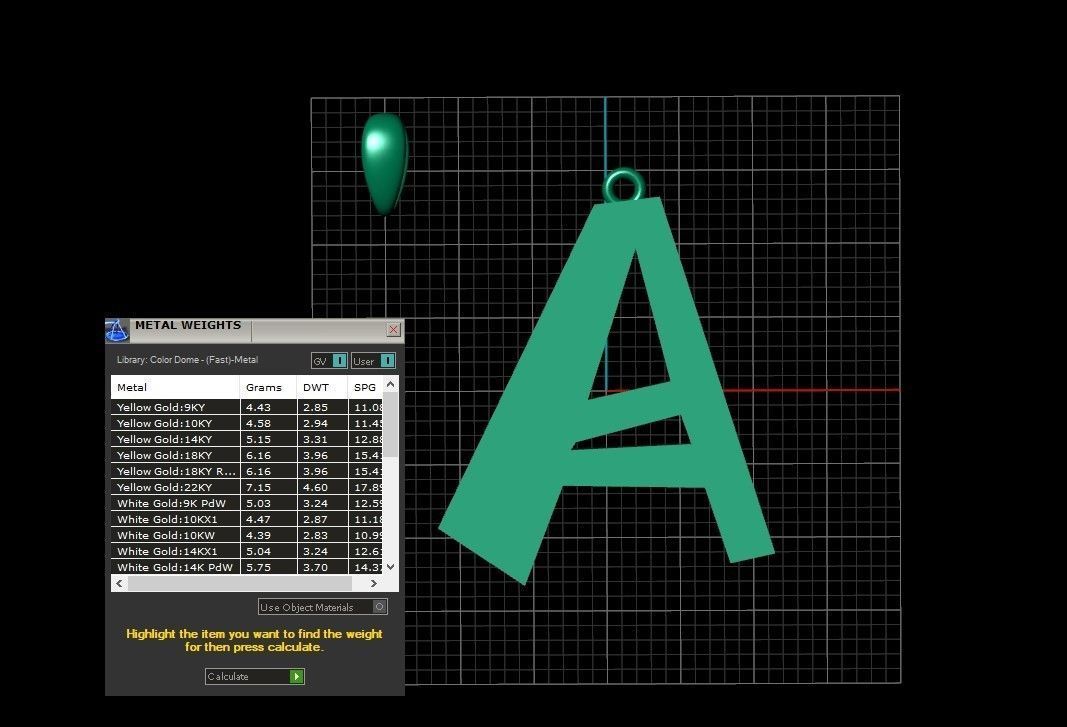
Task: Click the scroll up arrow of metal list
Action: click(391, 384)
